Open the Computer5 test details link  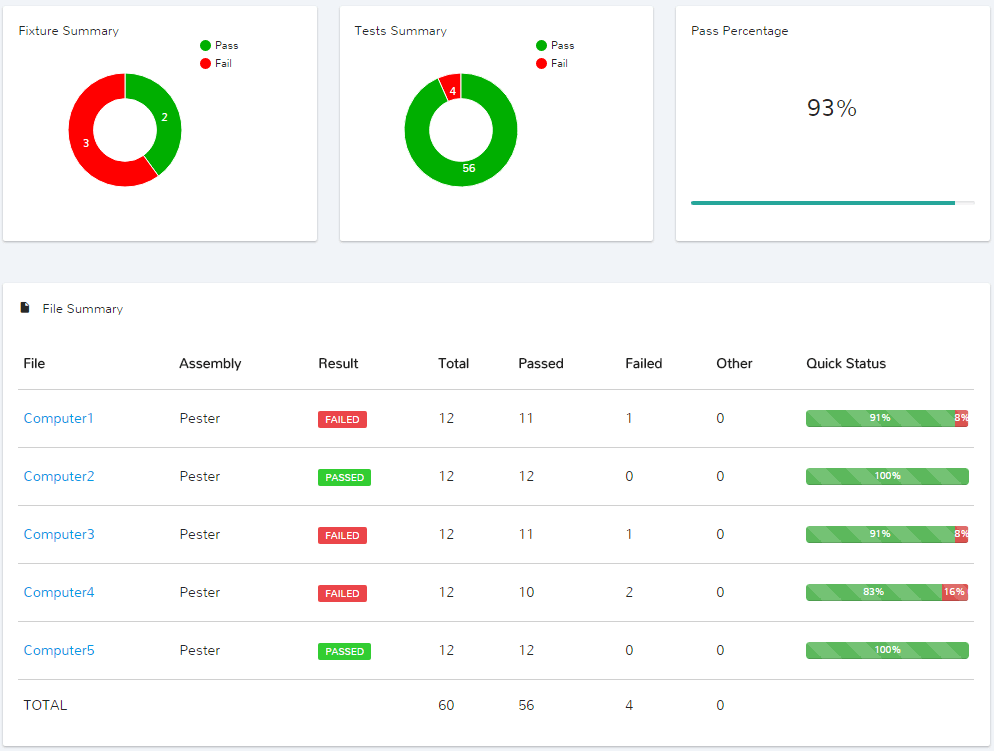coord(58,650)
